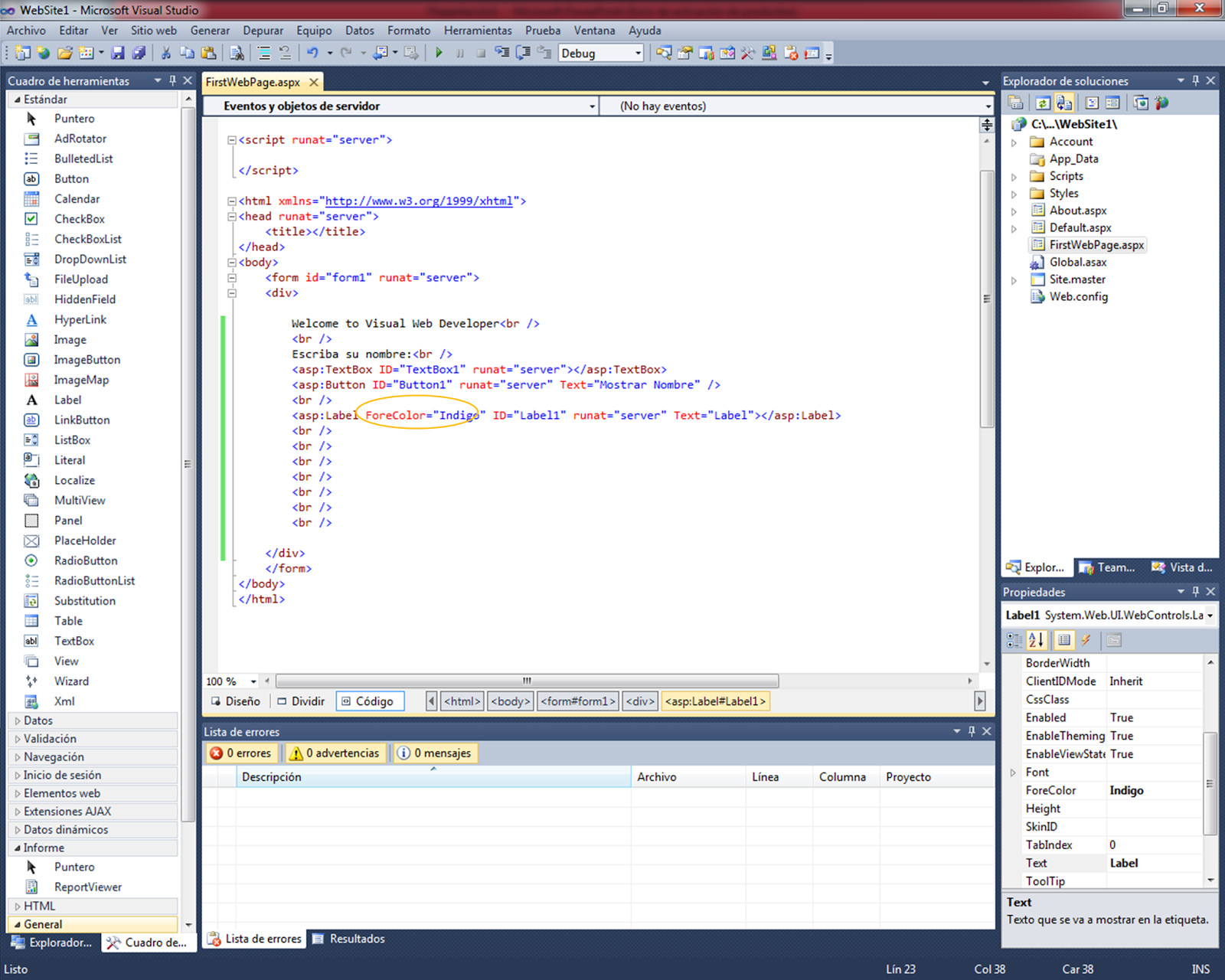This screenshot has height=980, width=1225.
Task: Click the Save toolbar icon
Action: pos(117,53)
